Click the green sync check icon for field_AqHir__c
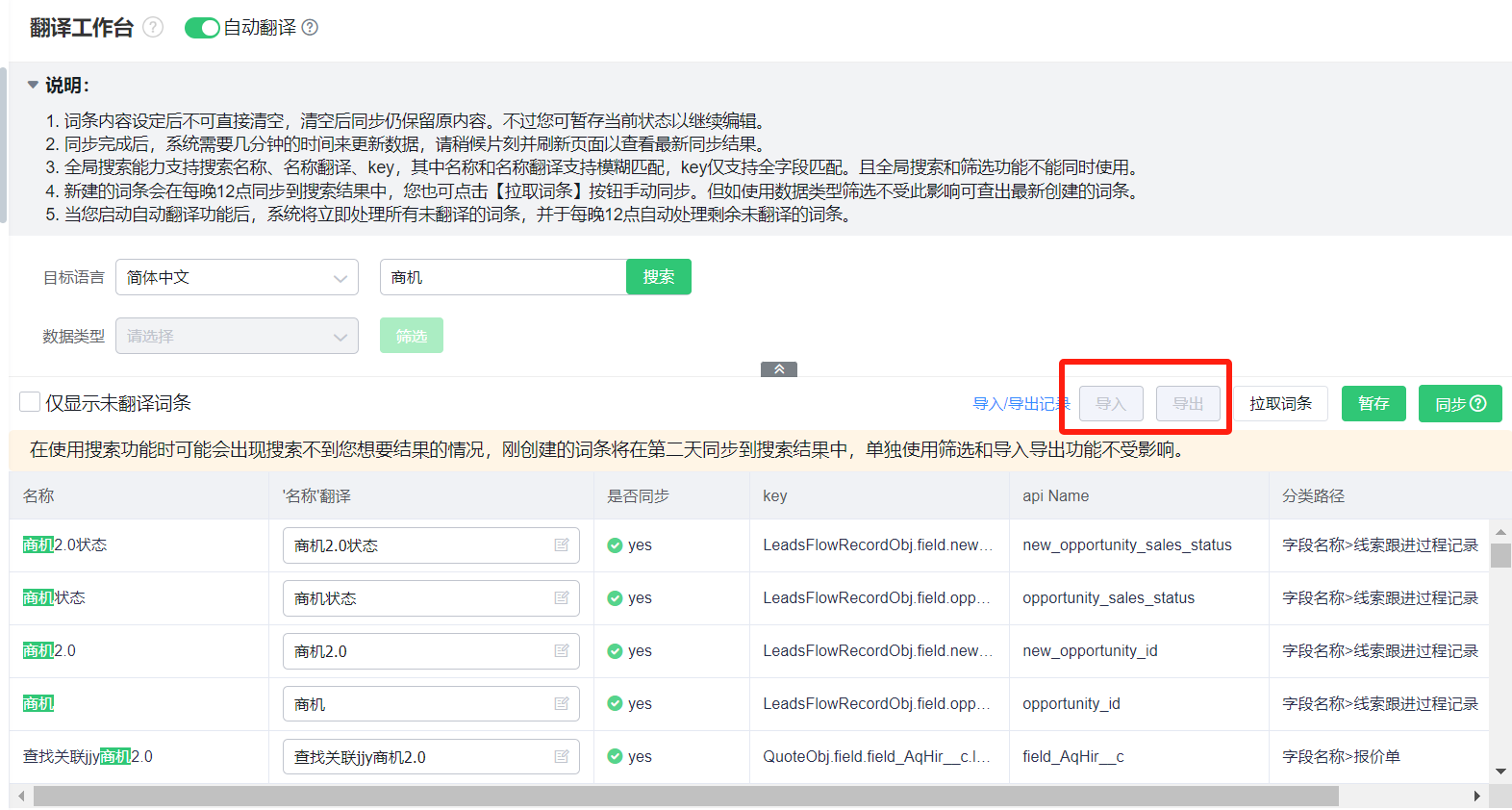The width and height of the screenshot is (1512, 810). (615, 757)
